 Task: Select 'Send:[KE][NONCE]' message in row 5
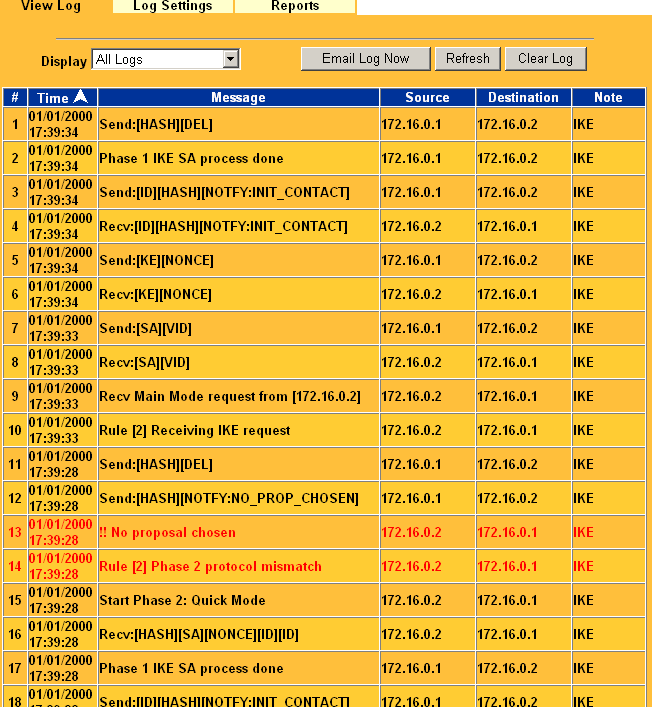pyautogui.click(x=156, y=261)
